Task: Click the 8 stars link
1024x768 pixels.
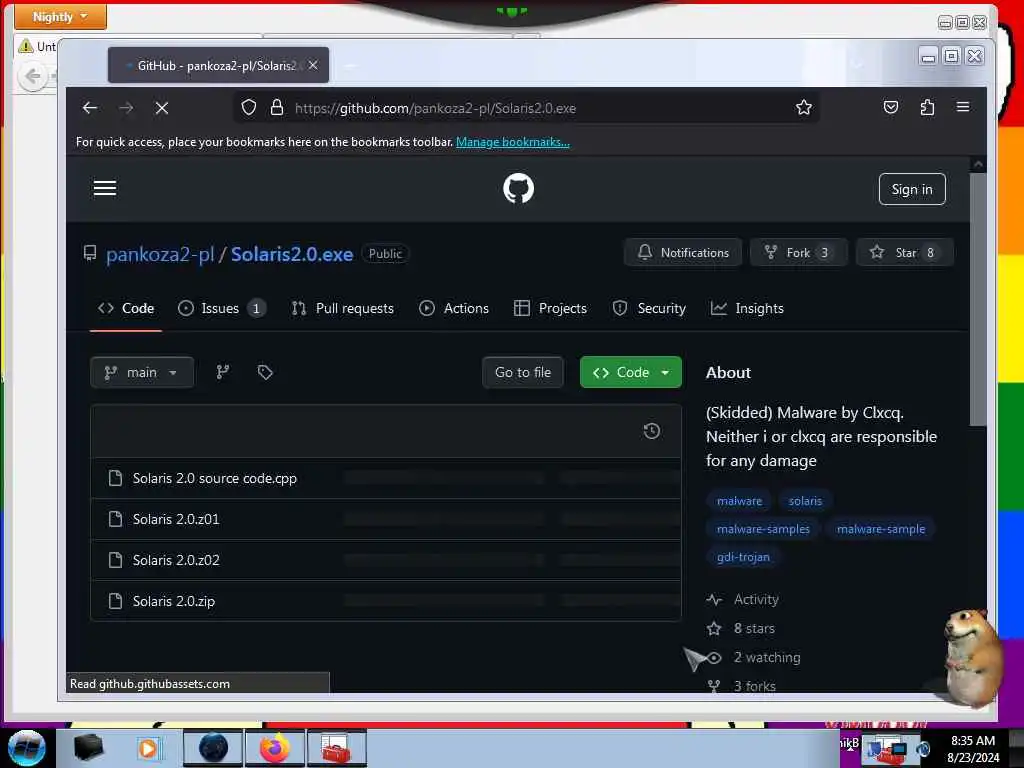Action: [754, 628]
